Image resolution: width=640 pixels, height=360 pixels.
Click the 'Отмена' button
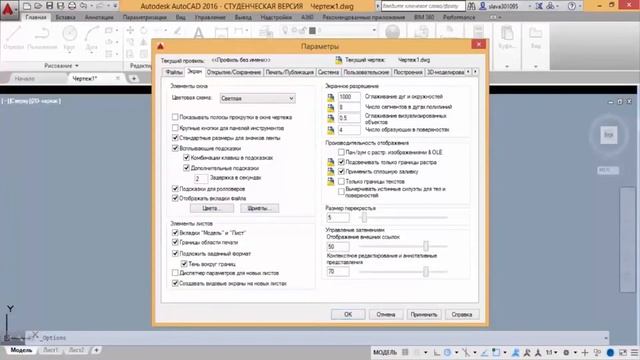[386, 314]
